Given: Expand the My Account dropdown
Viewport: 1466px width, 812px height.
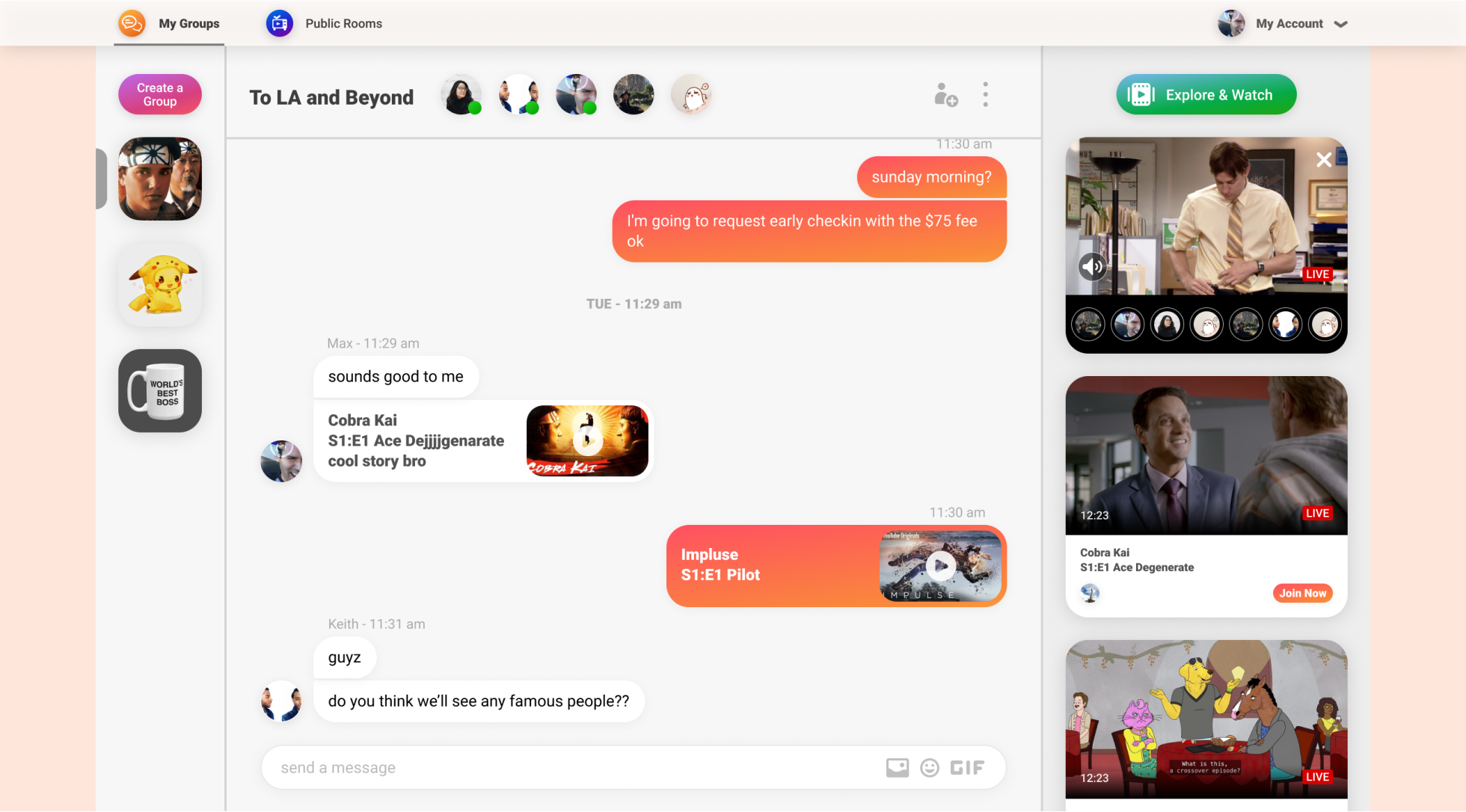Looking at the screenshot, I should pos(1340,24).
